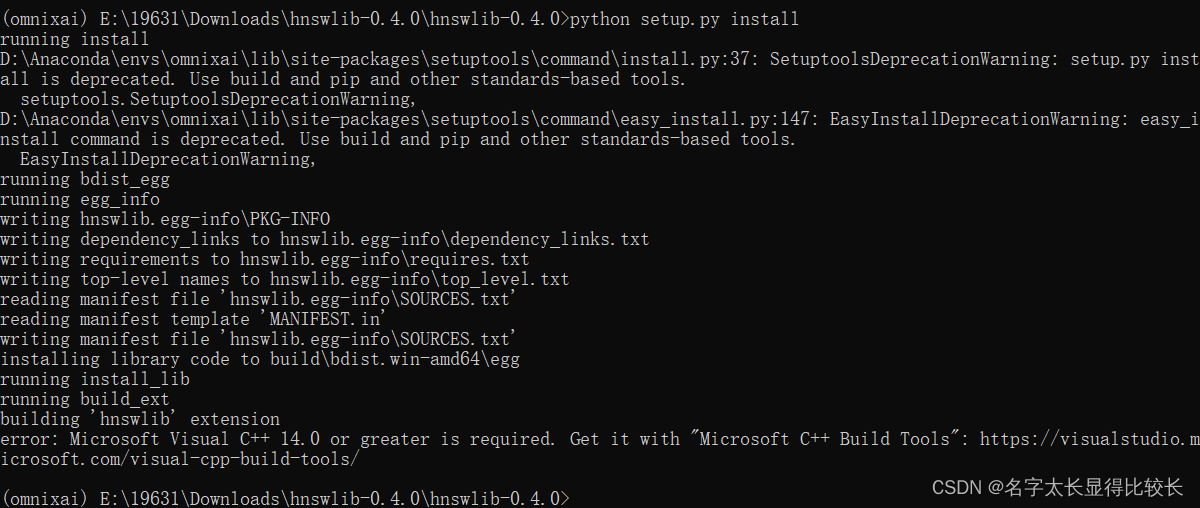Click the 'python setup.py install' command text
The height and width of the screenshot is (508, 1200).
(x=685, y=19)
